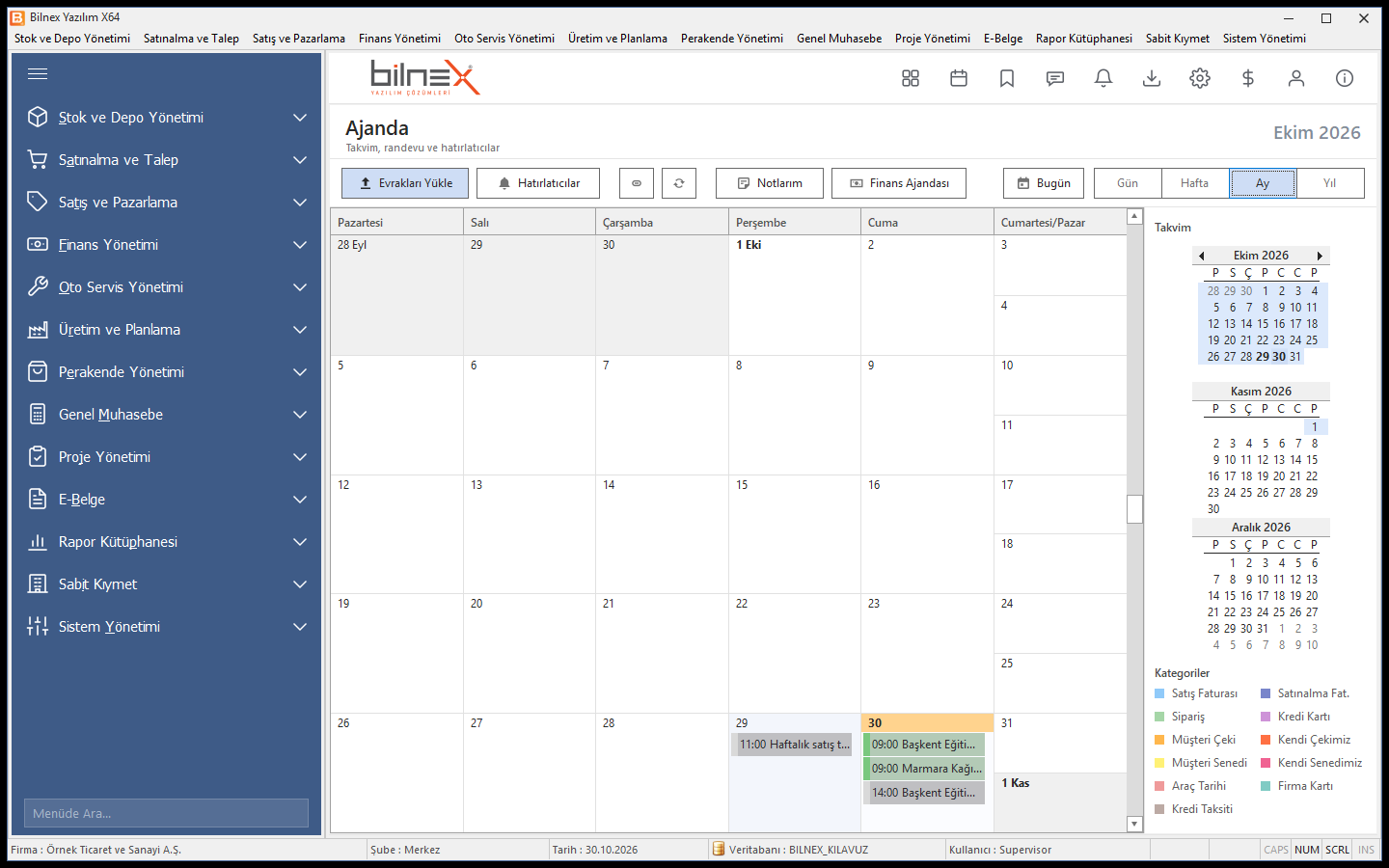
Task: Click the Oto Servis wrench icon
Action: click(x=38, y=286)
